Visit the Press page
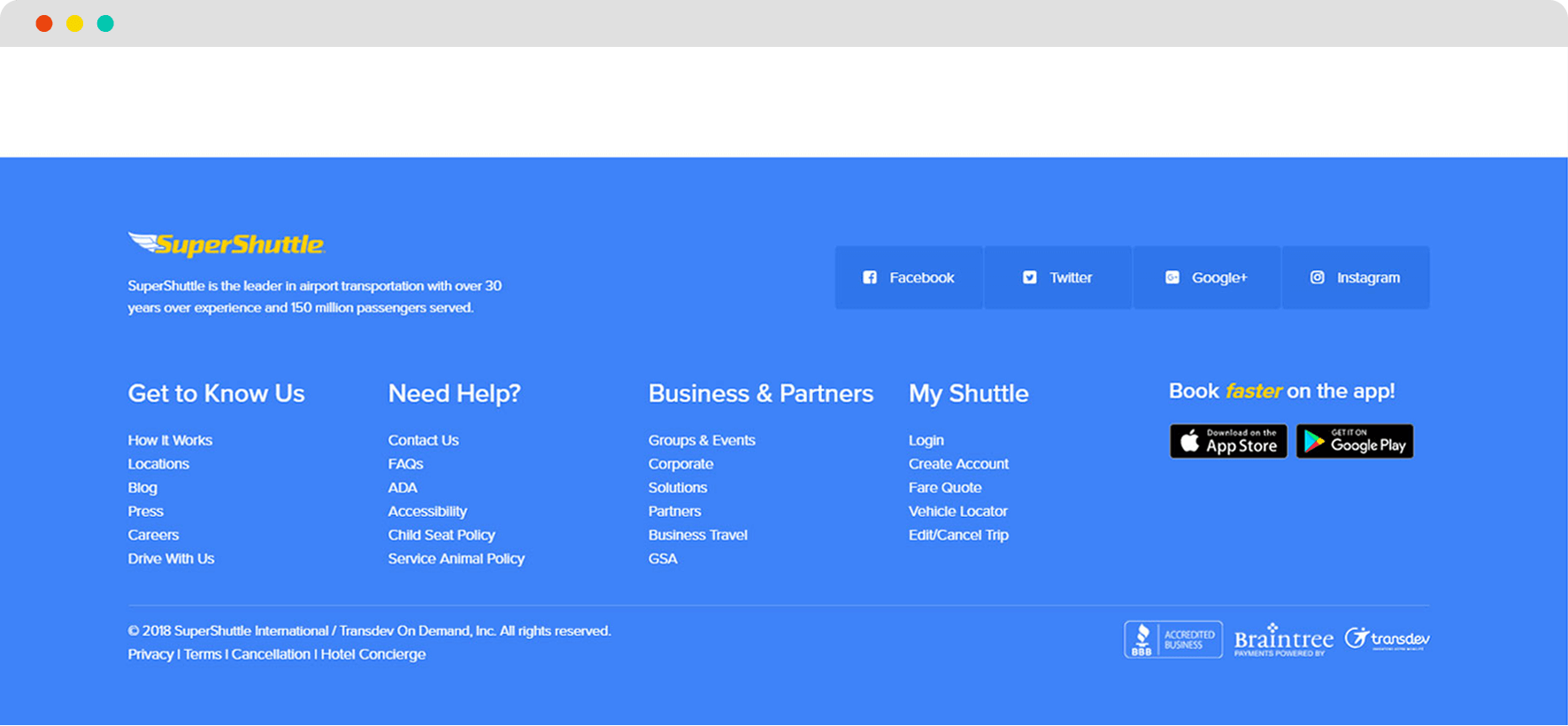The height and width of the screenshot is (726, 1568). pyautogui.click(x=145, y=512)
